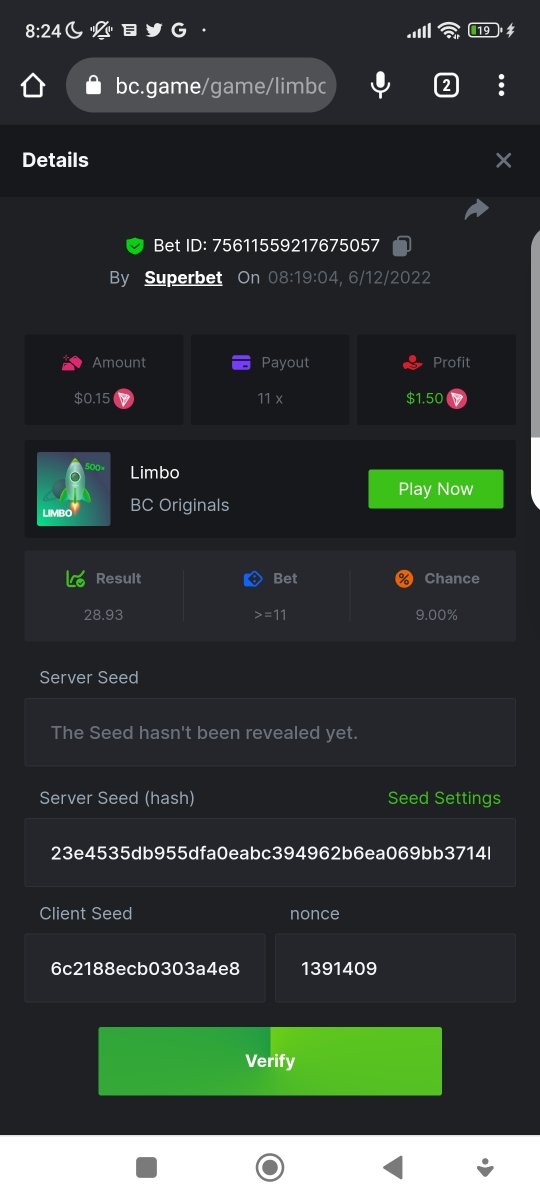Screen dimensions: 540x1200
Task: Tap the green verified shield icon
Action: tap(135, 245)
